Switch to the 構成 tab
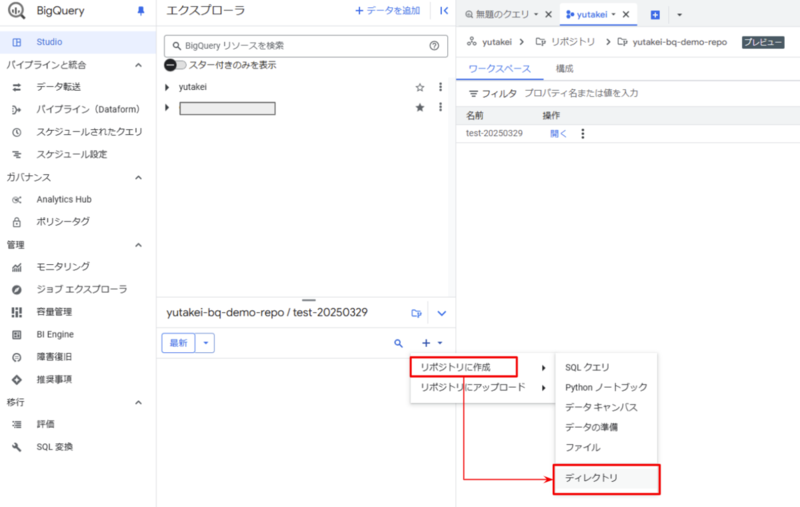800x507 pixels. click(x=564, y=68)
